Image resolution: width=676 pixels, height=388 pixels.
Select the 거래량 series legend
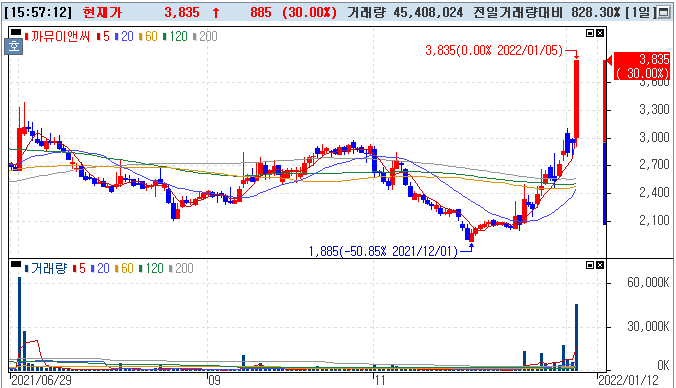(46, 268)
